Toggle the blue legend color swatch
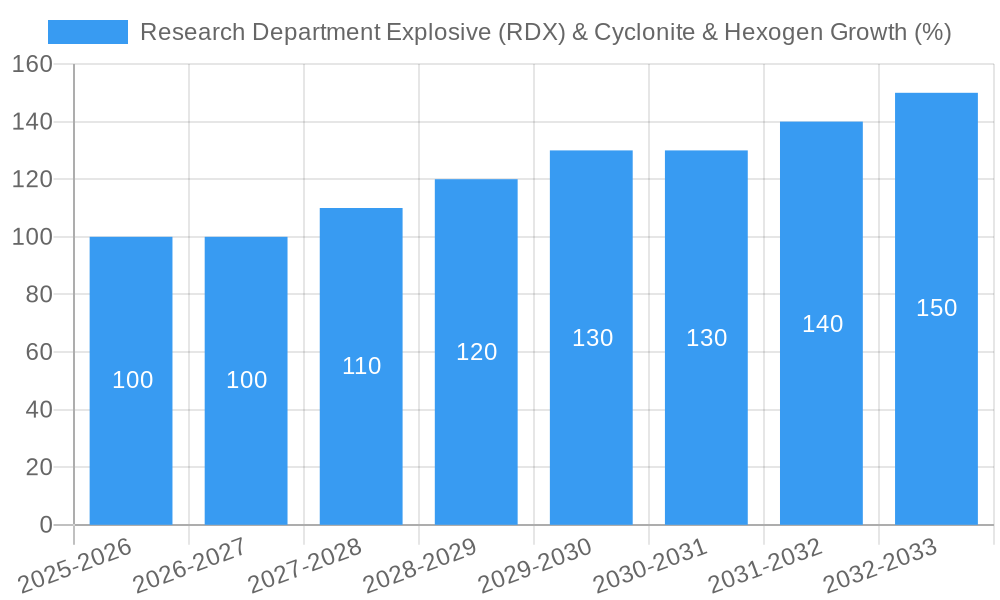 pyautogui.click(x=88, y=32)
